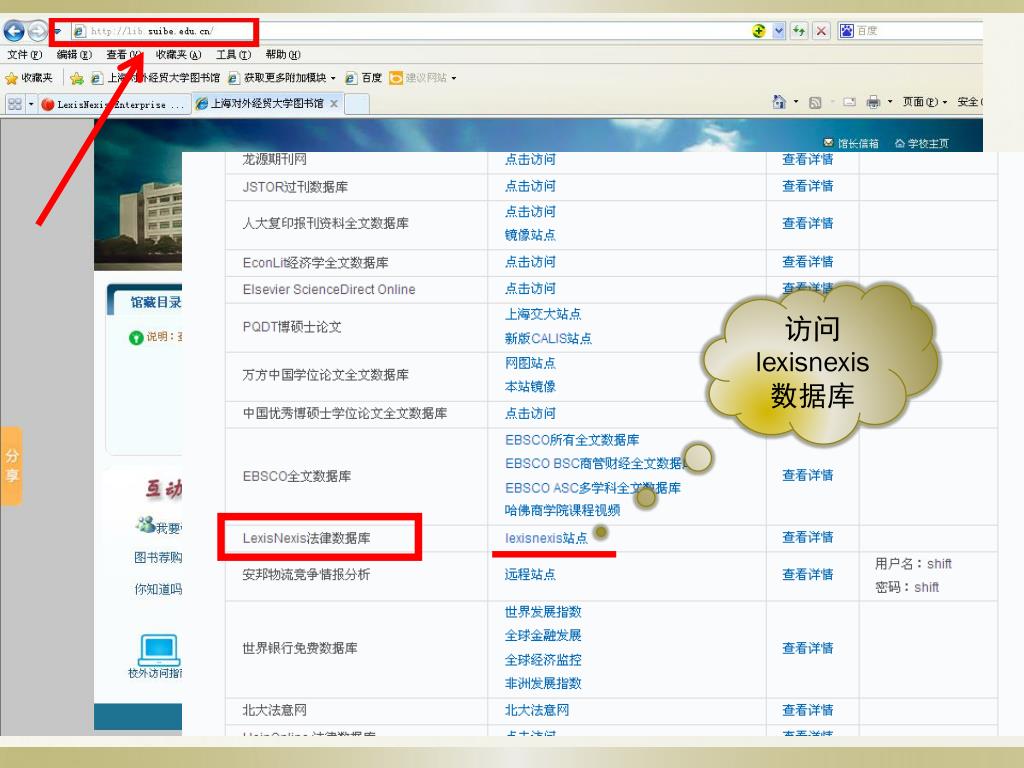
Task: Click the 上海交大站点 link for PQDT
Action: tap(543, 314)
